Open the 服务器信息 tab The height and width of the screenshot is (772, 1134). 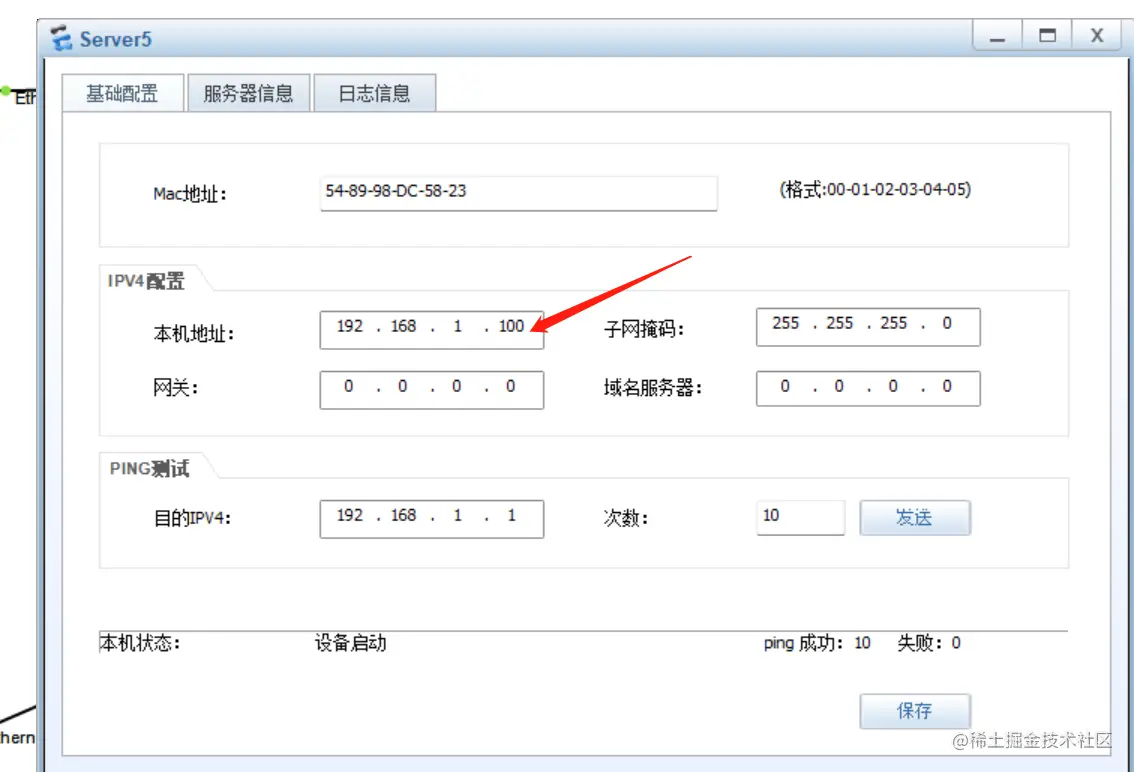point(249,93)
